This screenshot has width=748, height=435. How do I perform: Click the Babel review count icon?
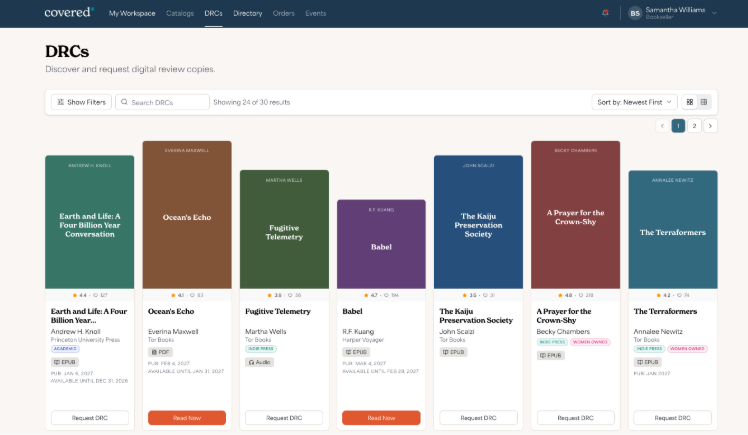[386, 295]
